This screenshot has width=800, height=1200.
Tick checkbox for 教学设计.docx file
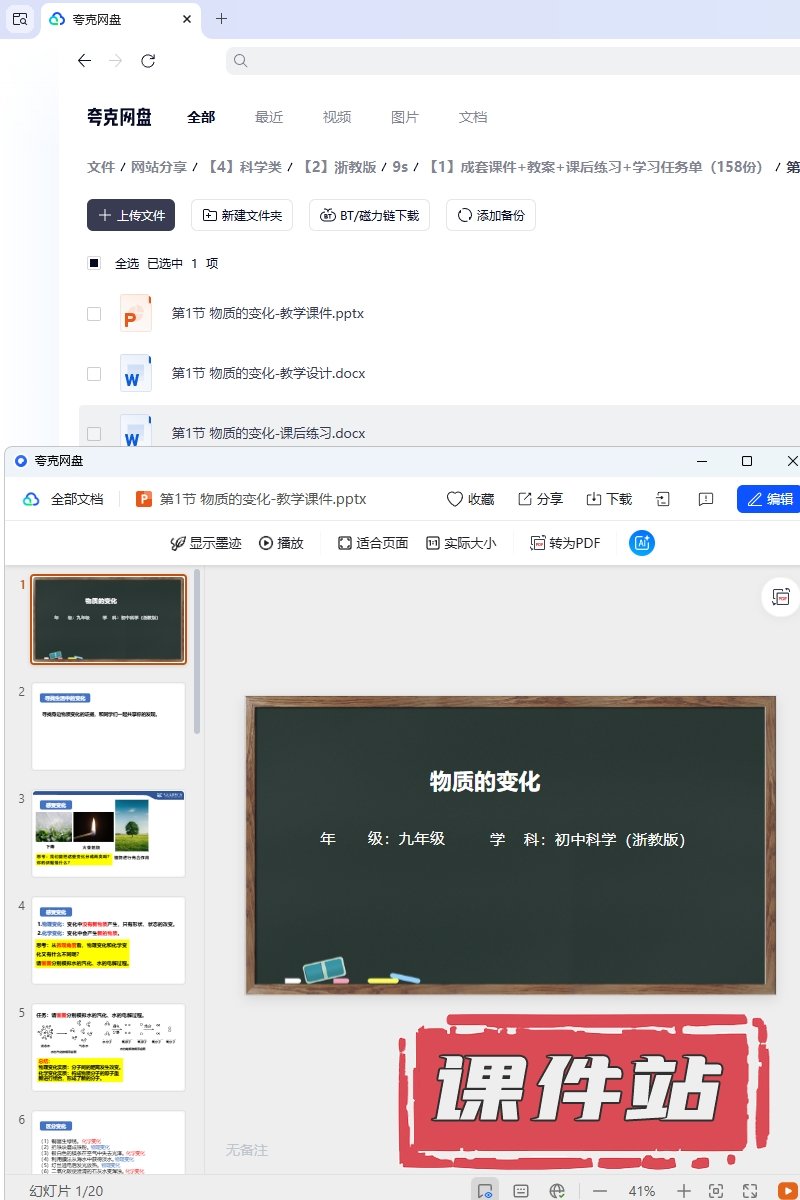94,374
